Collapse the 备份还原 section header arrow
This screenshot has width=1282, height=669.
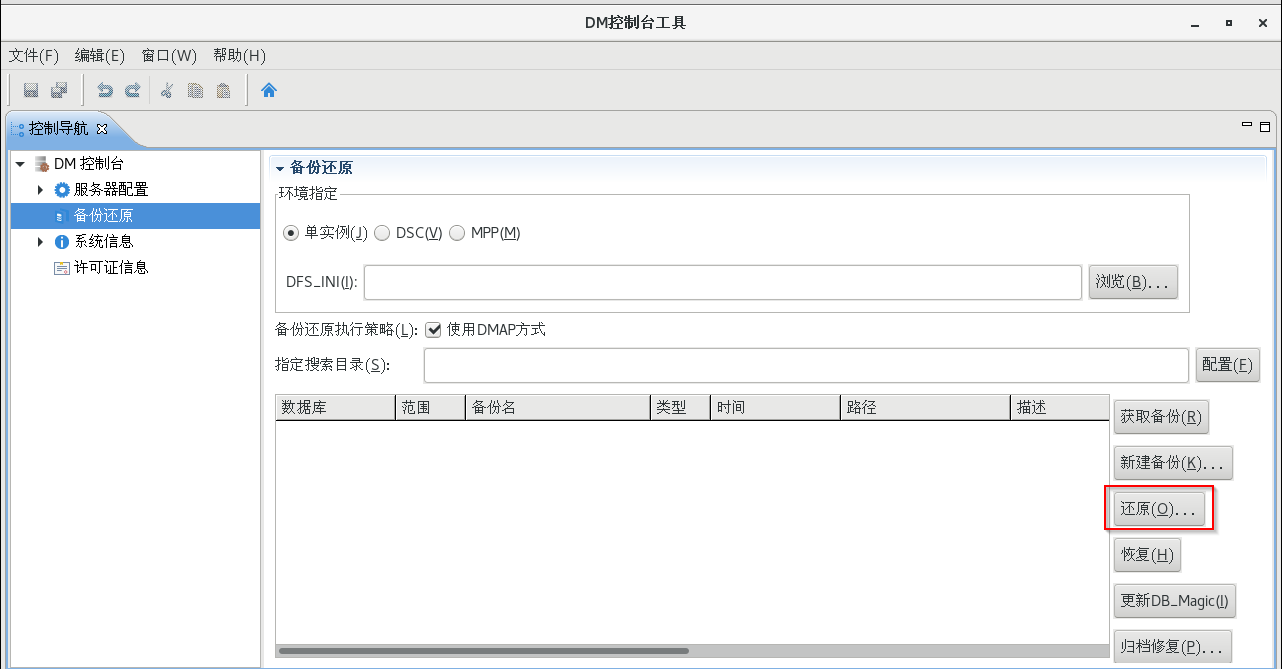[281, 168]
